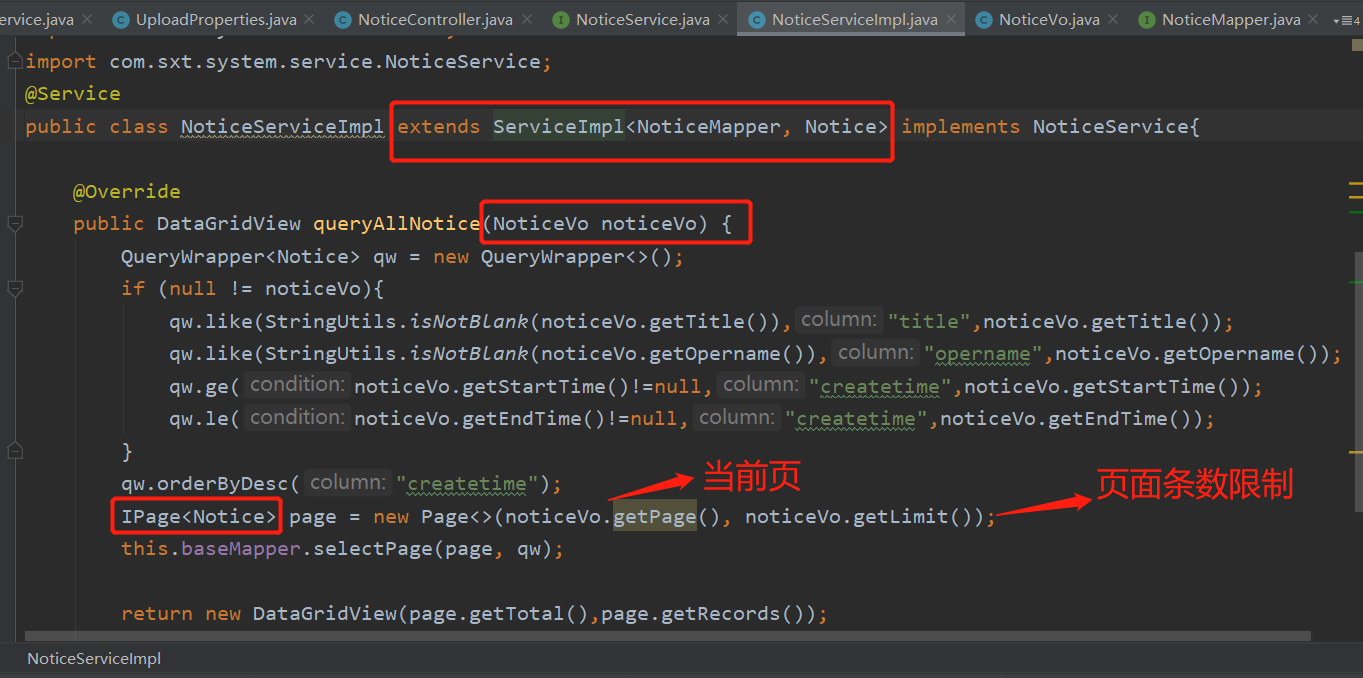Close the UploadProperties.java tab
Viewport: 1363px width, 678px height.
click(x=308, y=19)
